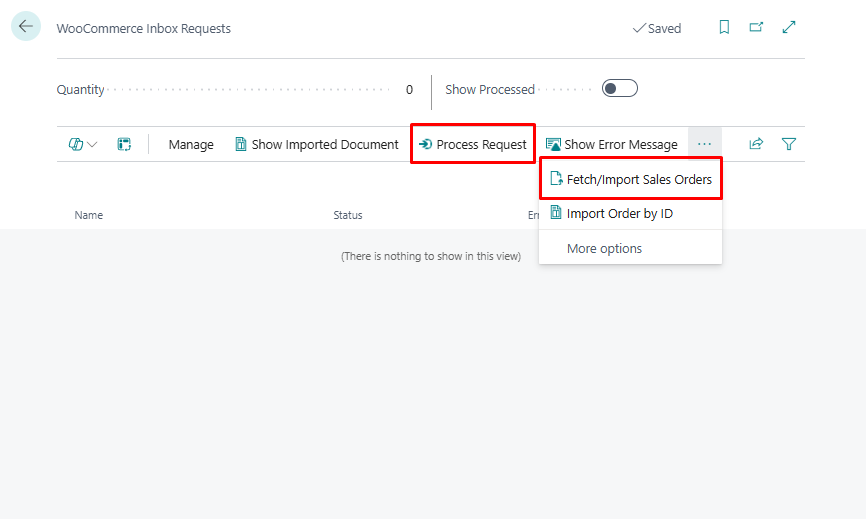Expand page to full width icon
Viewport: 866px width, 519px height.
click(789, 27)
